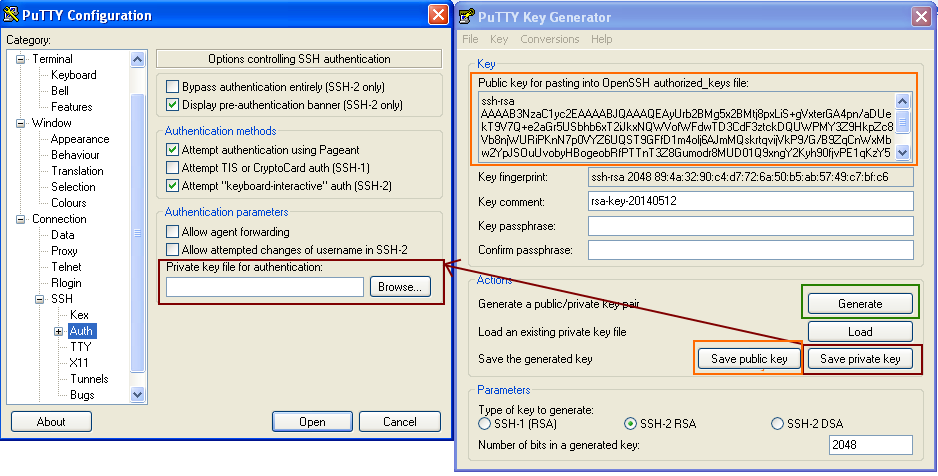This screenshot has width=938, height=476.
Task: Click the Key fingerprint field
Action: [751, 177]
